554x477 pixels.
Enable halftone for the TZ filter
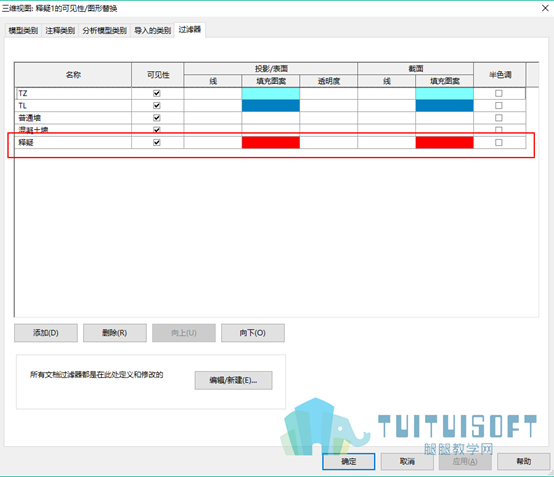pos(499,93)
